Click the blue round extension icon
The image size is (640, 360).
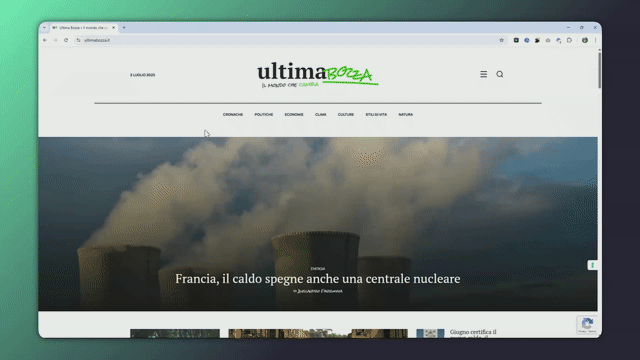pos(527,40)
